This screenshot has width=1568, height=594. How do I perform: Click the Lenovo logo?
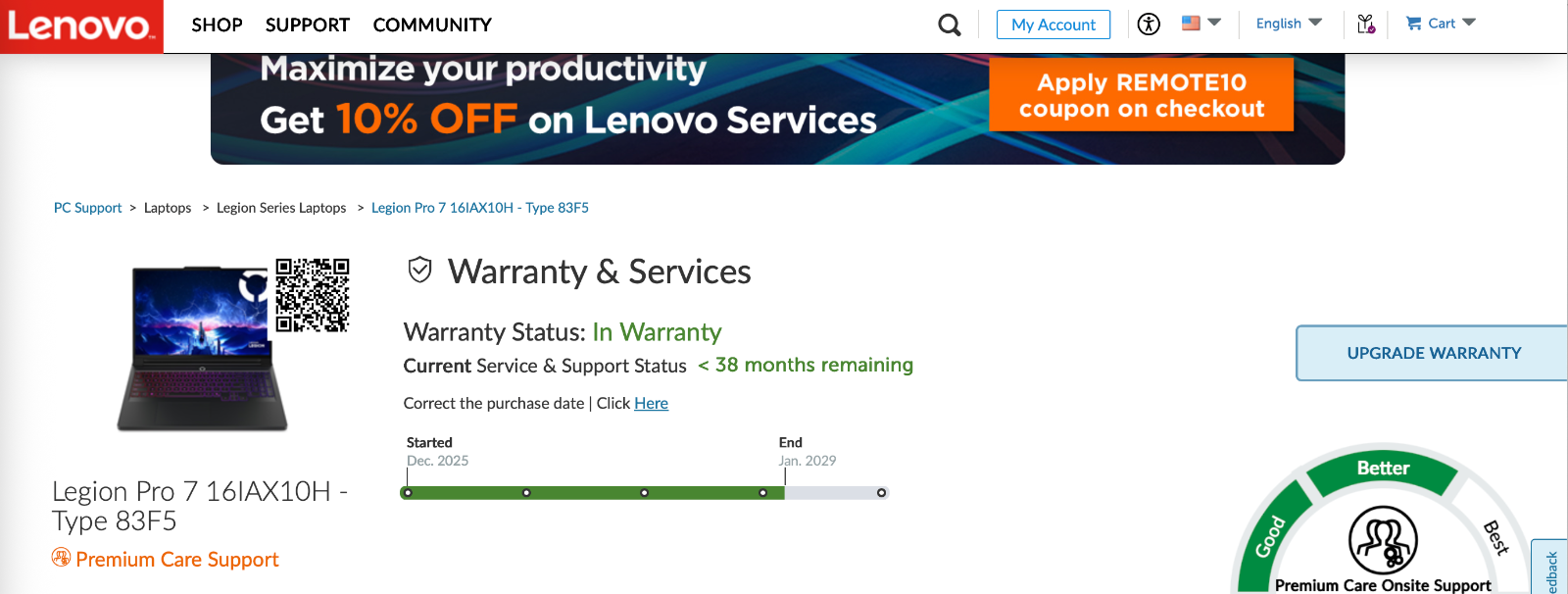click(x=81, y=26)
